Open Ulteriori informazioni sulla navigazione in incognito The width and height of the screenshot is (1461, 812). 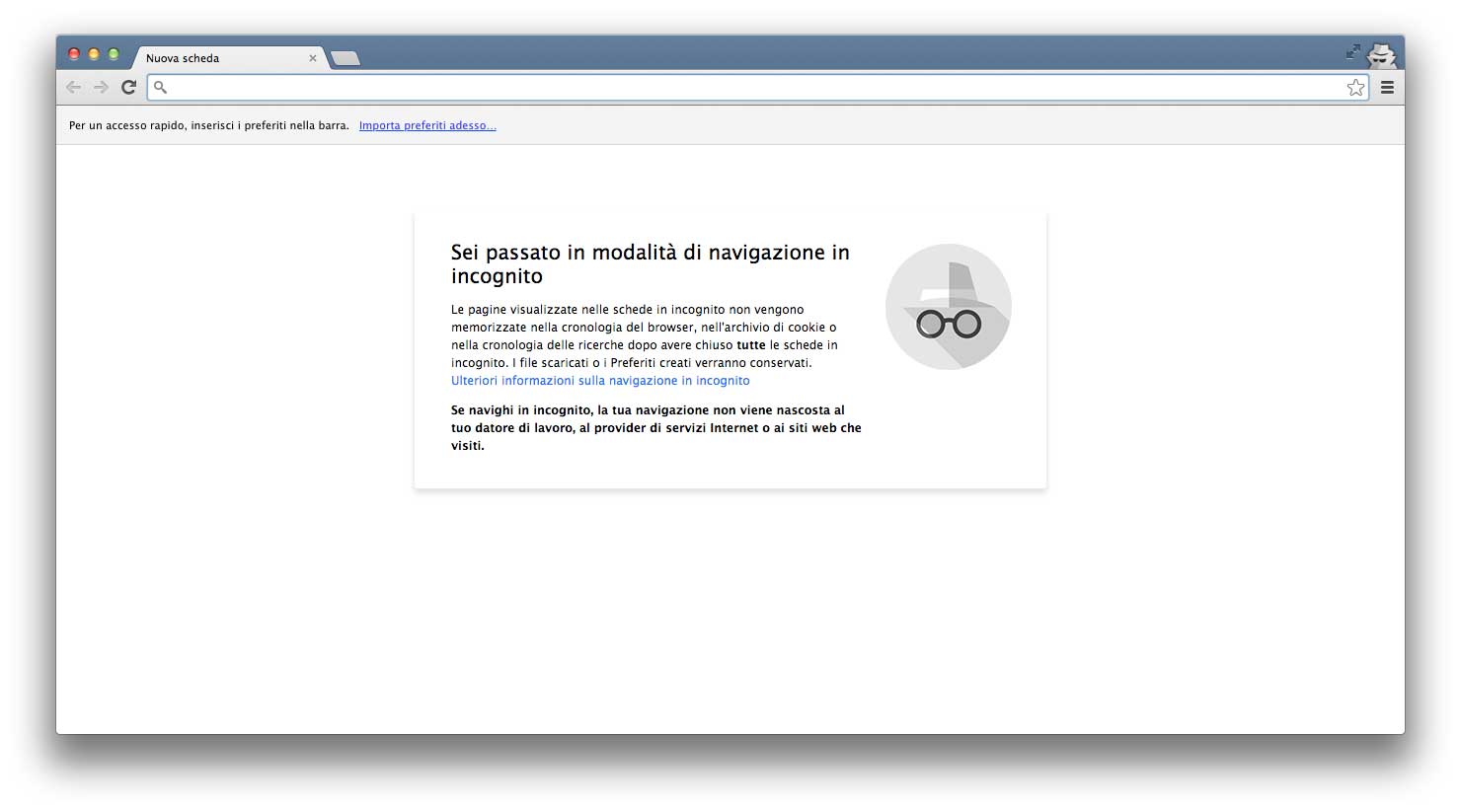coord(600,381)
